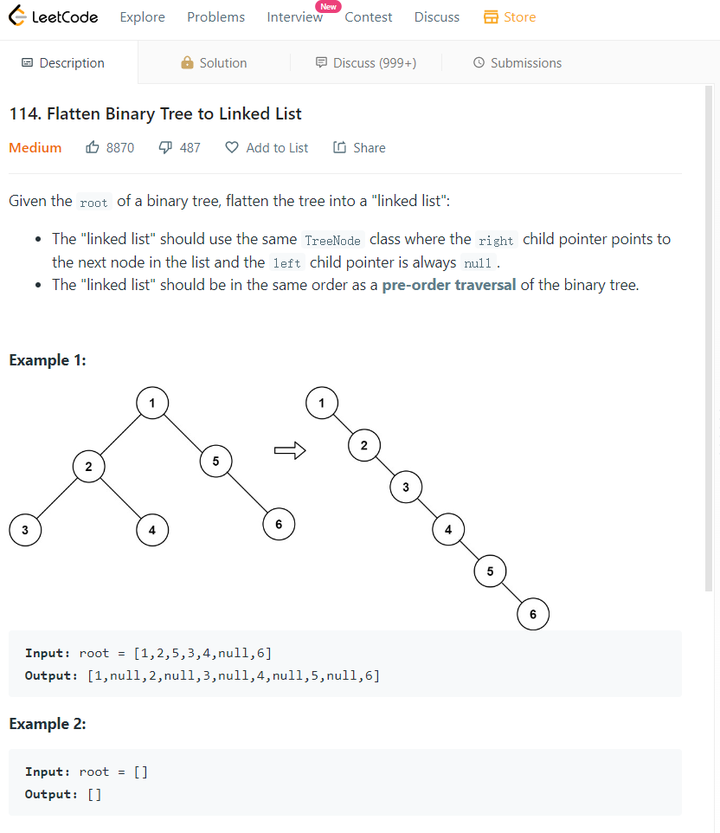This screenshot has height=833, width=720.
Task: Click the Description tab icon
Action: tap(27, 63)
